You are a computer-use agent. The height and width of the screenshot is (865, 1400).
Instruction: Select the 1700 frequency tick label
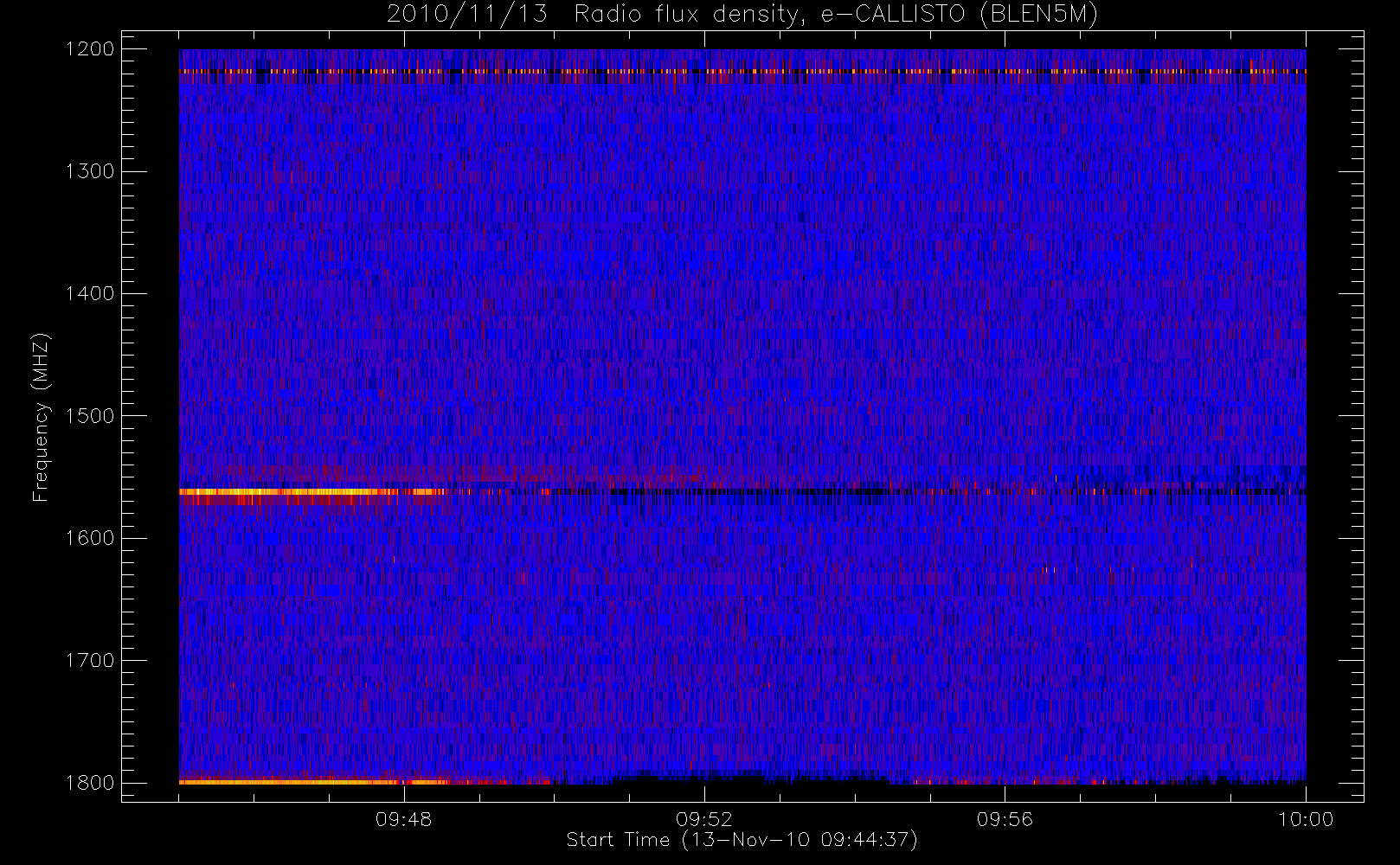click(x=90, y=660)
